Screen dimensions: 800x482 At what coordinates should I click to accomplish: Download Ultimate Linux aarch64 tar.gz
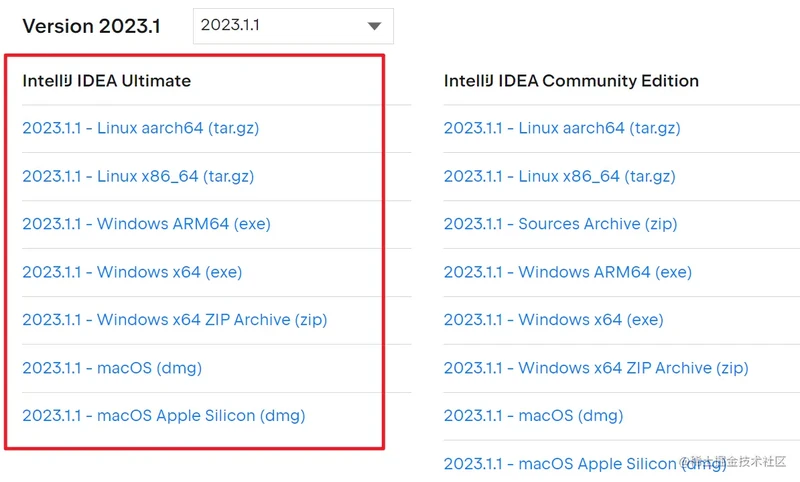coord(141,128)
